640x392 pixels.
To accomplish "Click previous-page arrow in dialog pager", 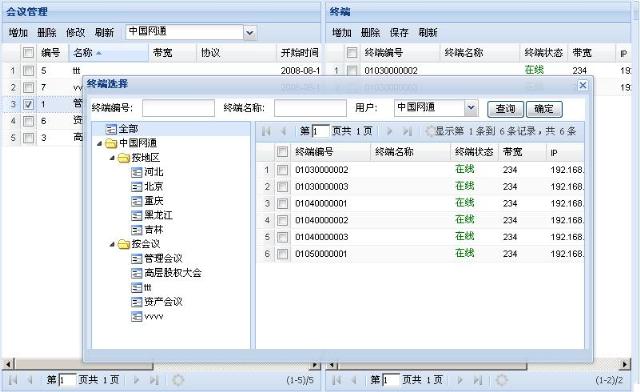I will coord(283,131).
